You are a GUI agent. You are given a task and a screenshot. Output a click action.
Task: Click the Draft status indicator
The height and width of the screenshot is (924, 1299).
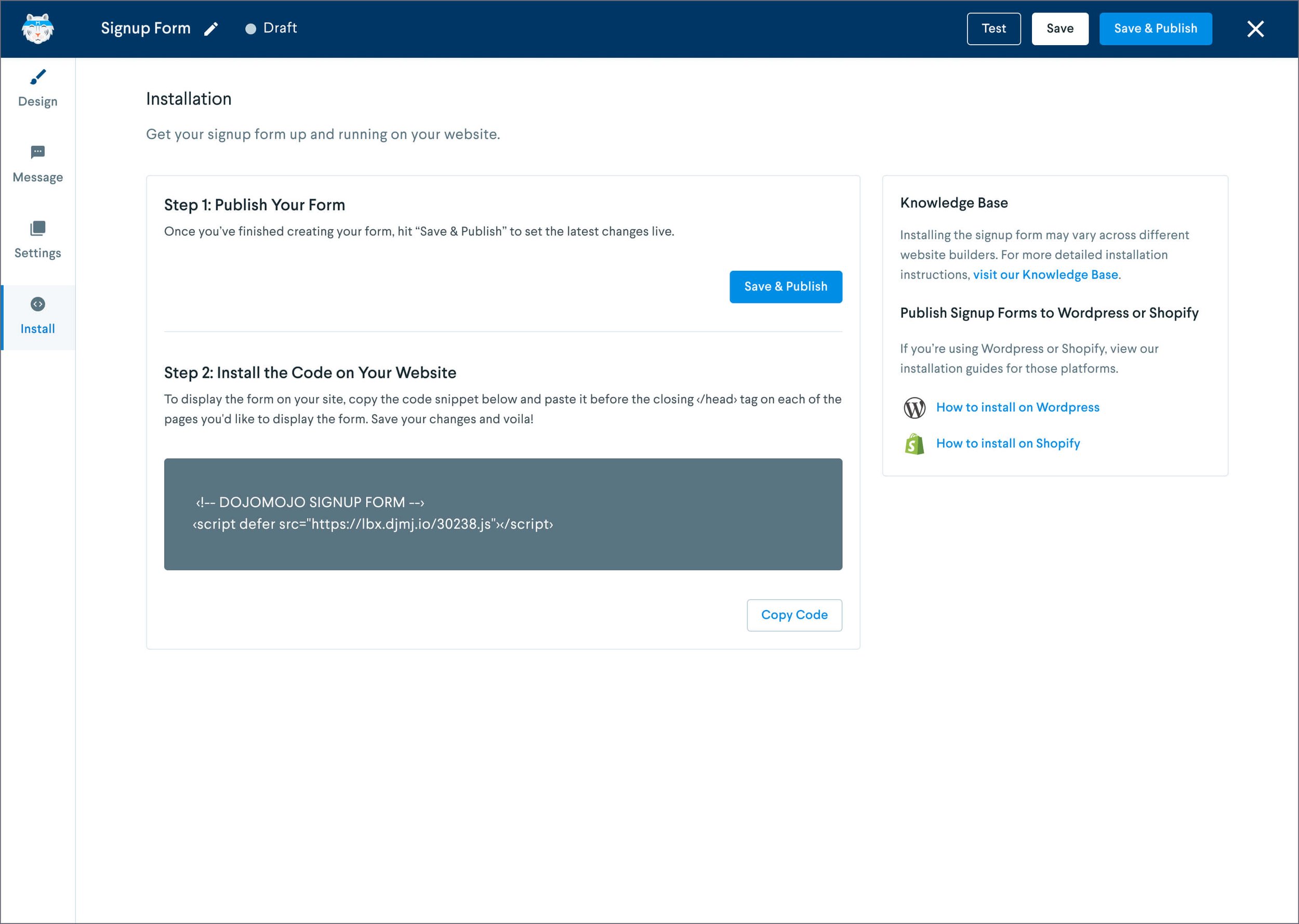pyautogui.click(x=271, y=28)
